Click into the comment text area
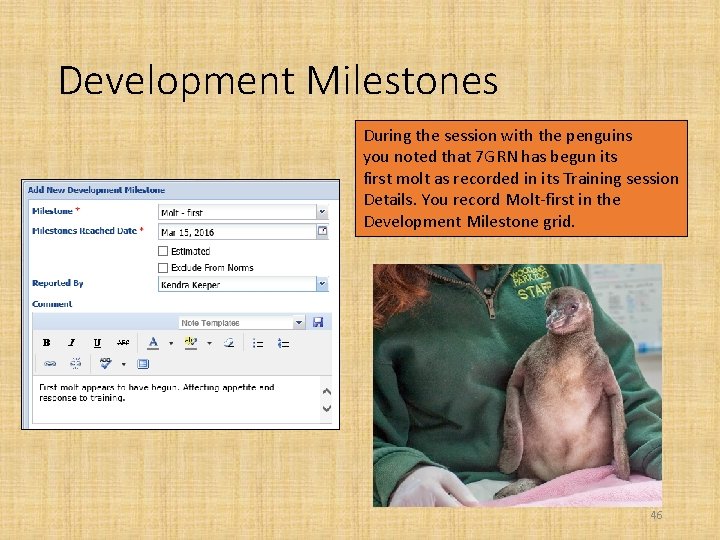Image resolution: width=720 pixels, height=540 pixels. click(177, 399)
